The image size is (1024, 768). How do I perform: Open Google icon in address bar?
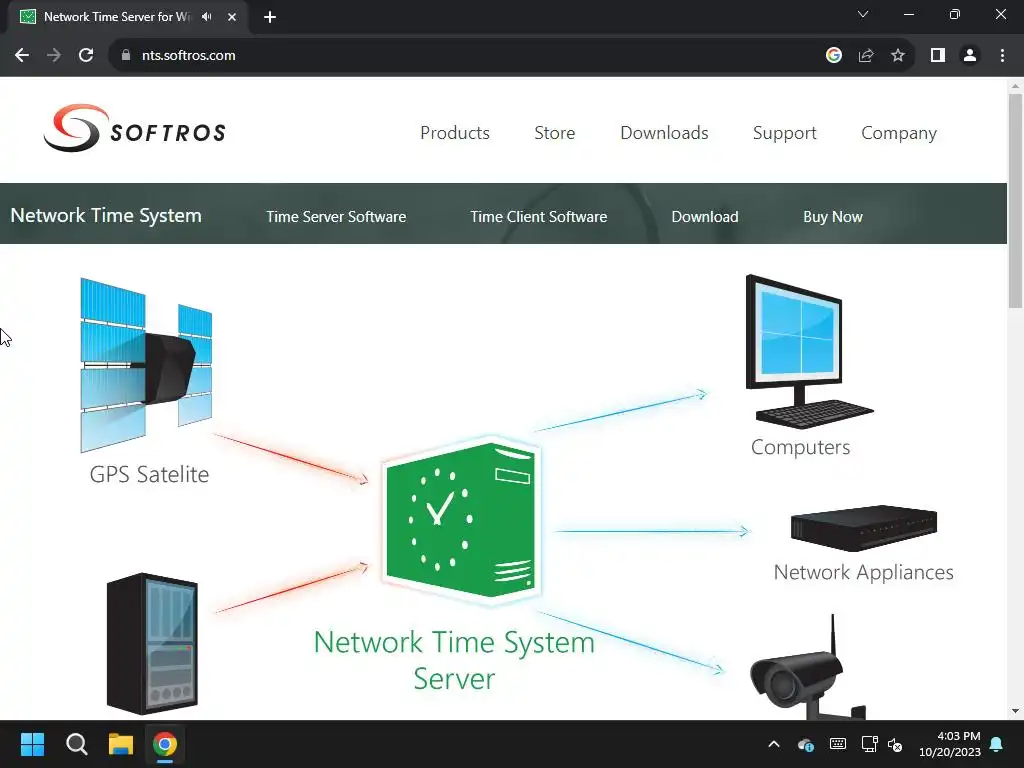833,56
